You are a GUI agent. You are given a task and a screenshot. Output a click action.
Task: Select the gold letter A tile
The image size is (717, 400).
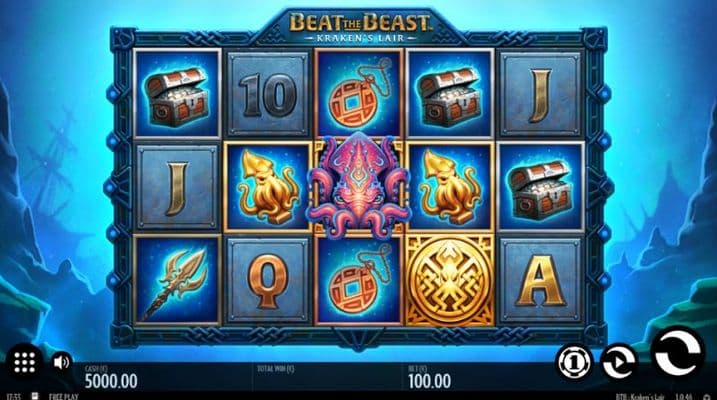540,281
